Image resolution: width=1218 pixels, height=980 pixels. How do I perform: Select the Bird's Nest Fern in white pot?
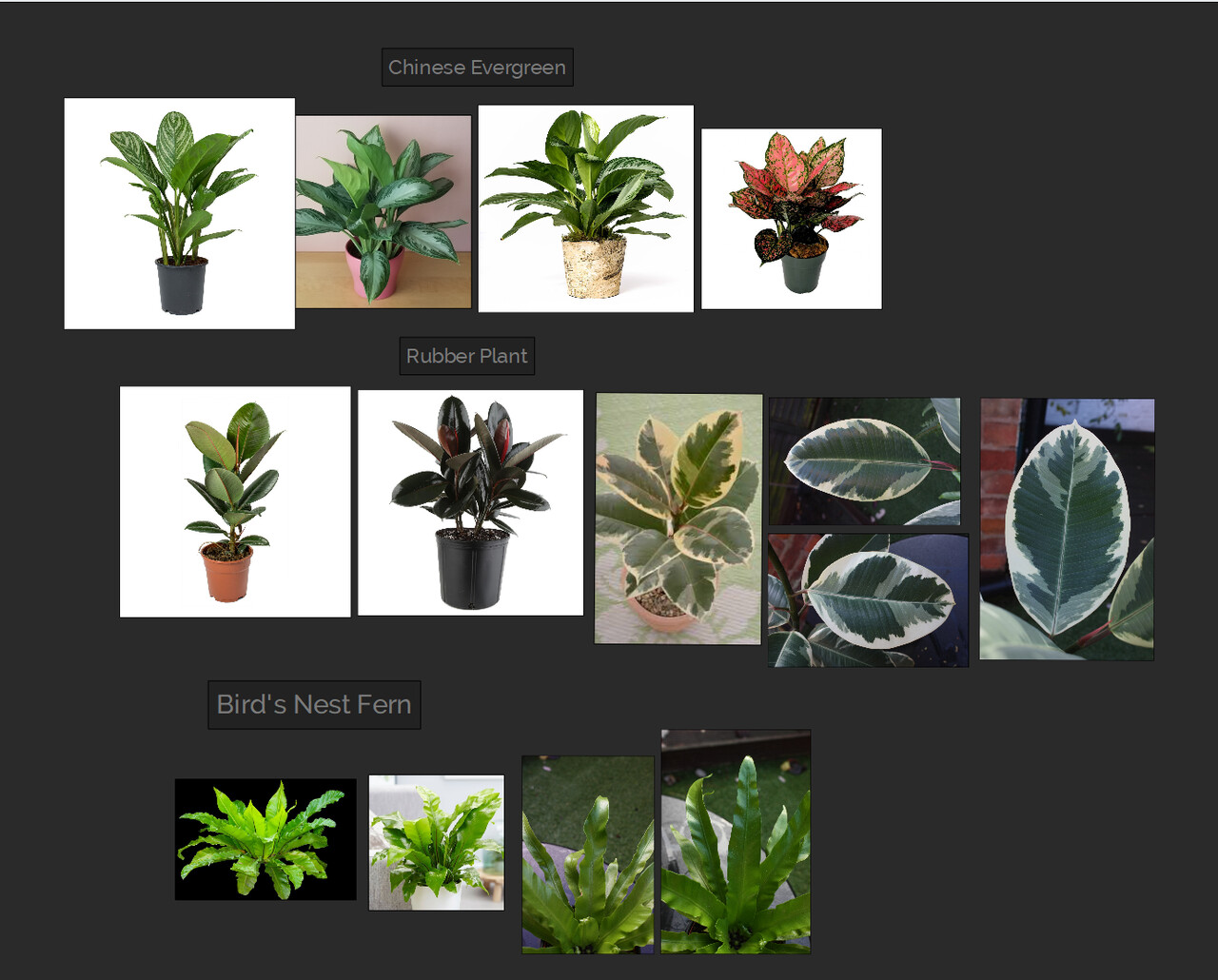[437, 843]
